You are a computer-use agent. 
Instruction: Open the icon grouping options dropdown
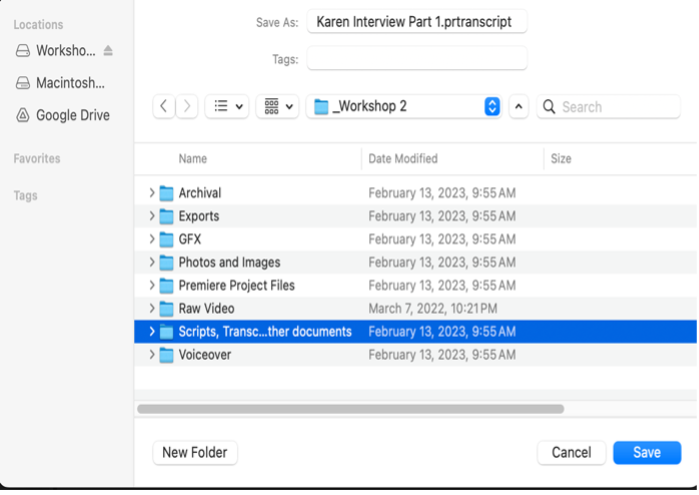pyautogui.click(x=277, y=106)
